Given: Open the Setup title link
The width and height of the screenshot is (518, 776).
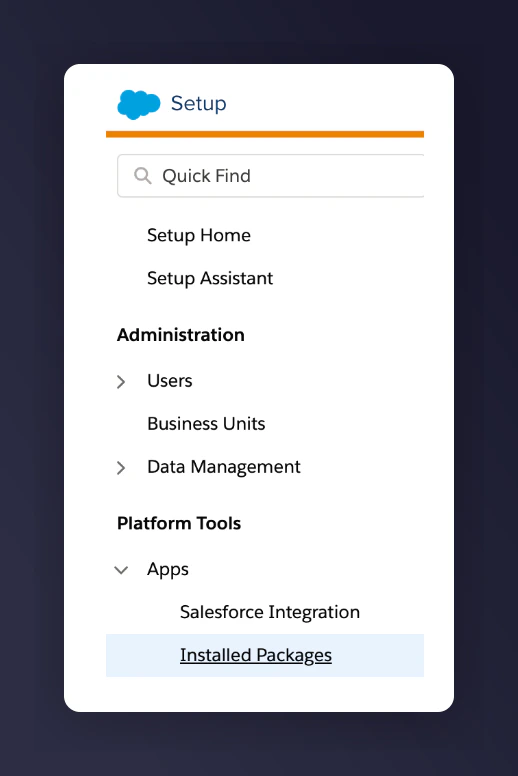Looking at the screenshot, I should tap(198, 103).
